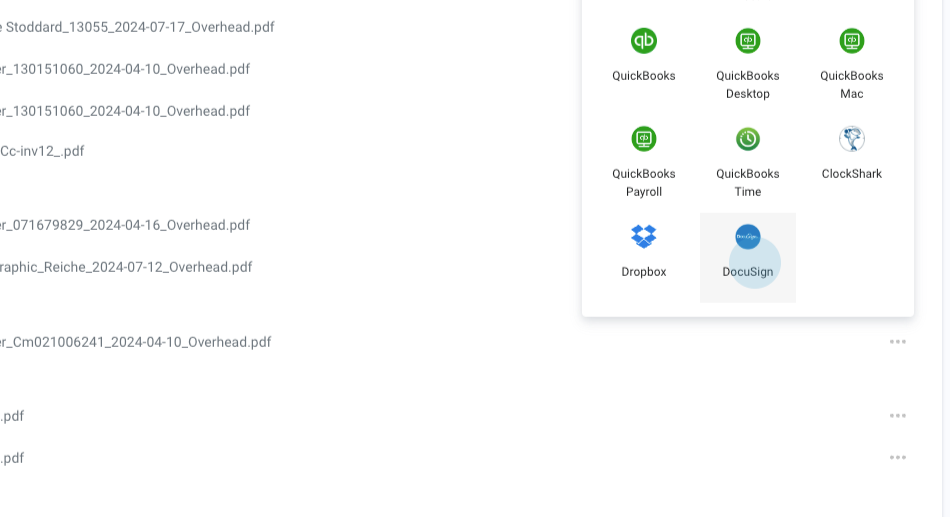Open ellipsis menu for the bottom .pdf row
This screenshot has width=950, height=517.
coord(898,458)
